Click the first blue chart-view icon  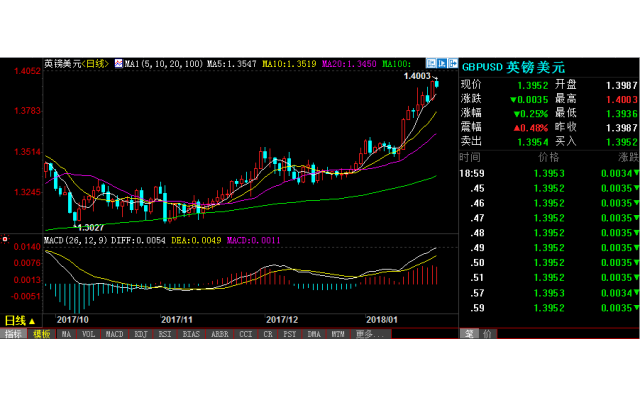pos(431,63)
